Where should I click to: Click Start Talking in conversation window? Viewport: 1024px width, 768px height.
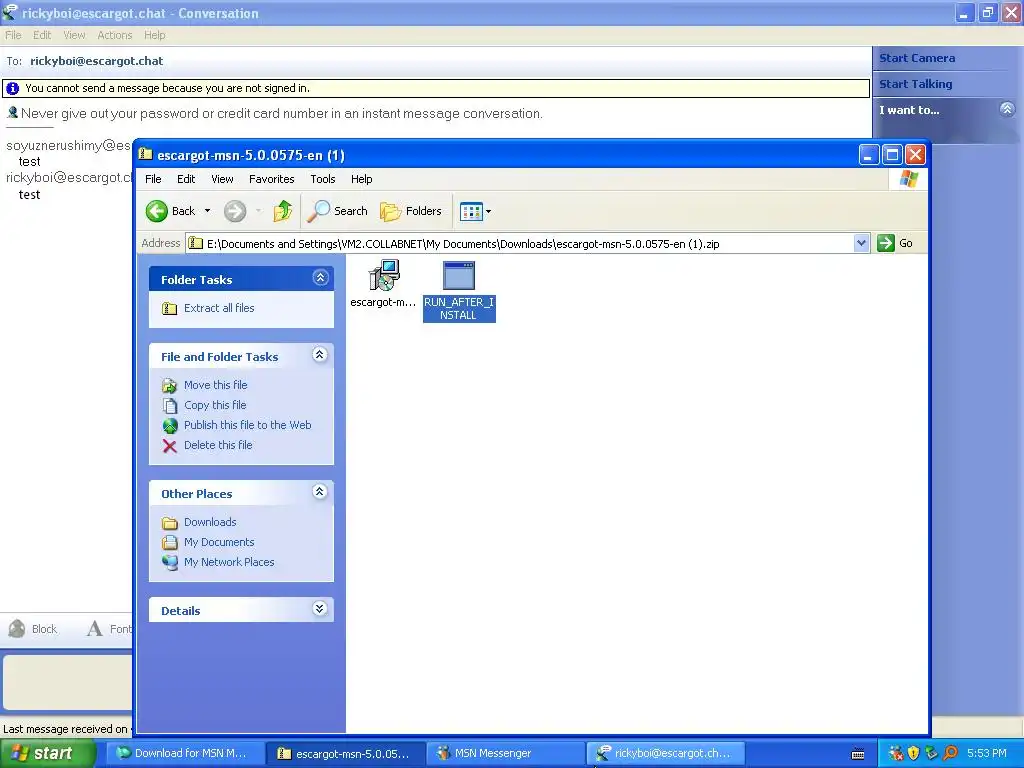click(915, 84)
